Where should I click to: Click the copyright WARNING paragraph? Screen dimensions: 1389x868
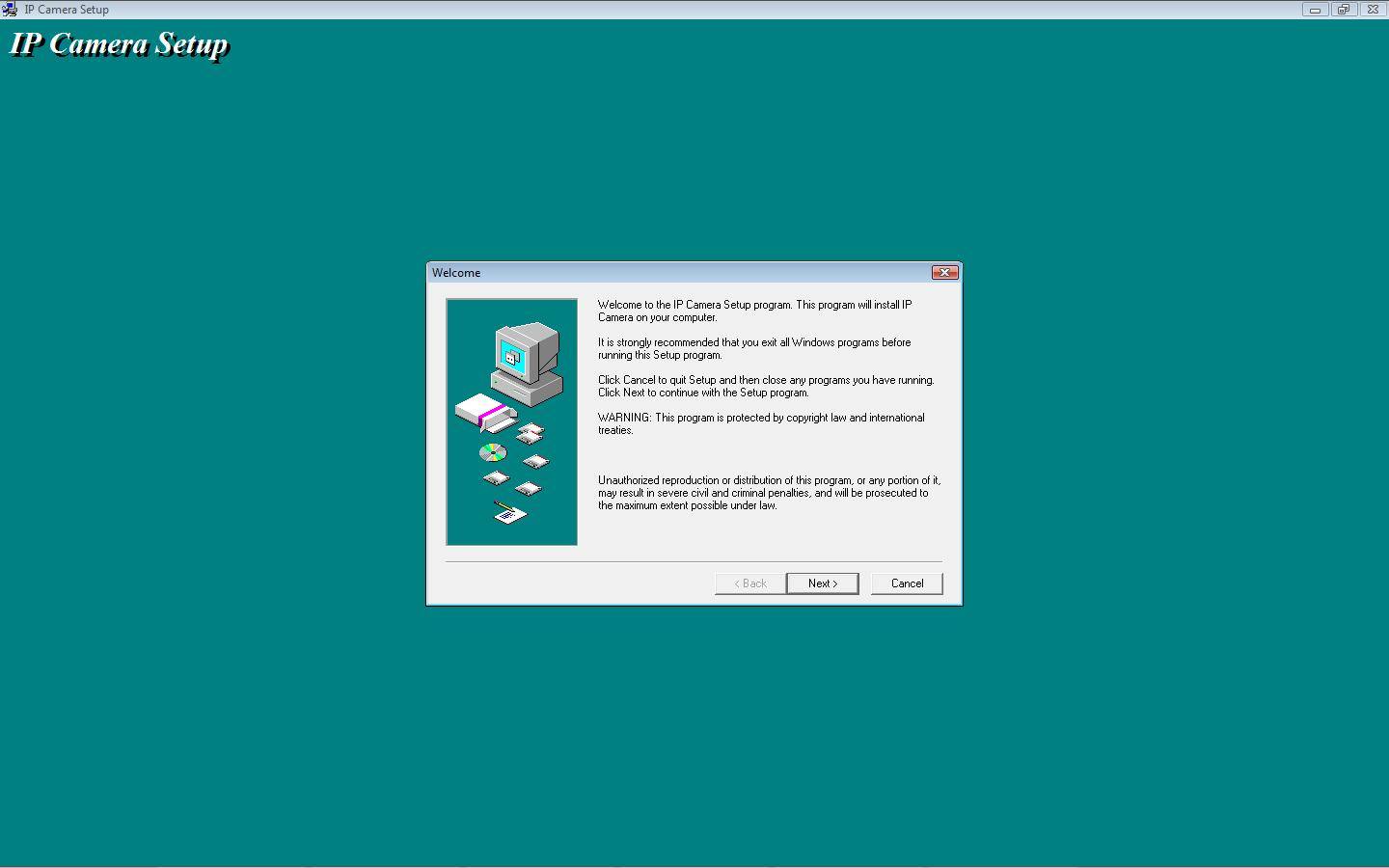point(761,423)
